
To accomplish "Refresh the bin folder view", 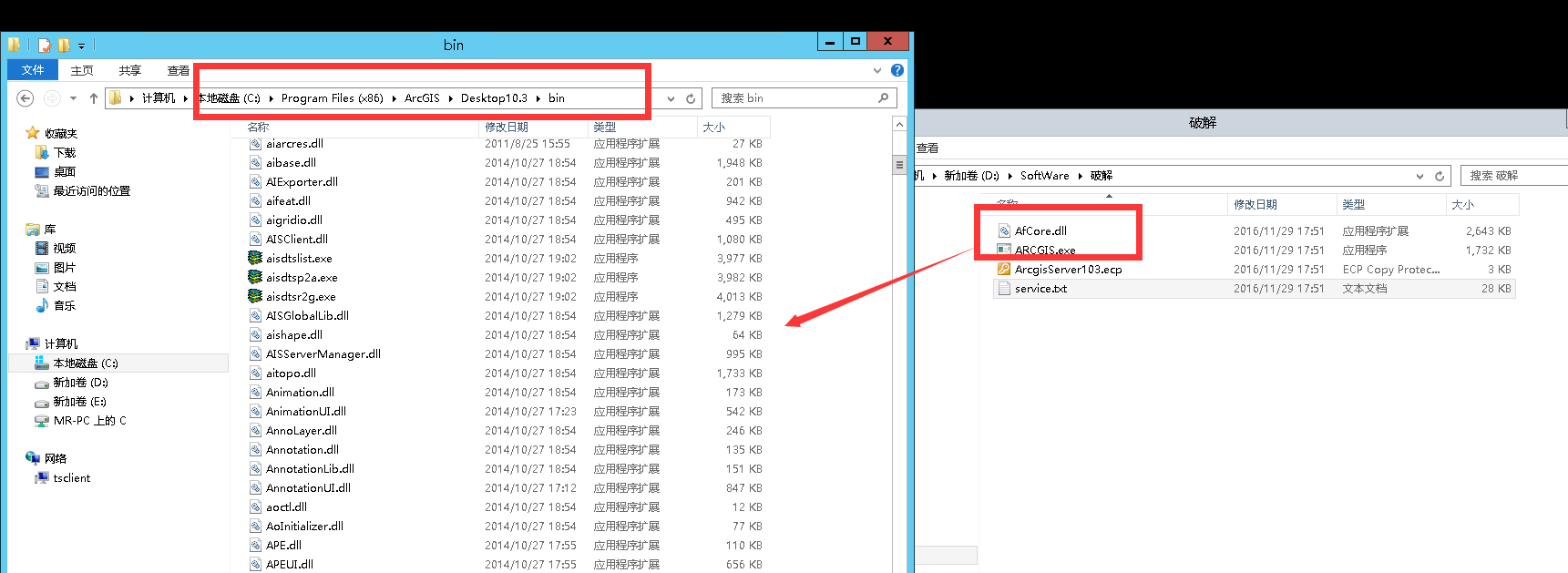I will point(691,98).
